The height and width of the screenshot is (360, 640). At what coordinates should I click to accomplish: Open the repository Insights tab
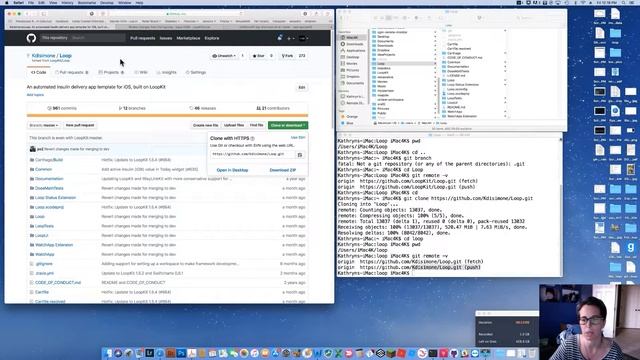pos(167,72)
